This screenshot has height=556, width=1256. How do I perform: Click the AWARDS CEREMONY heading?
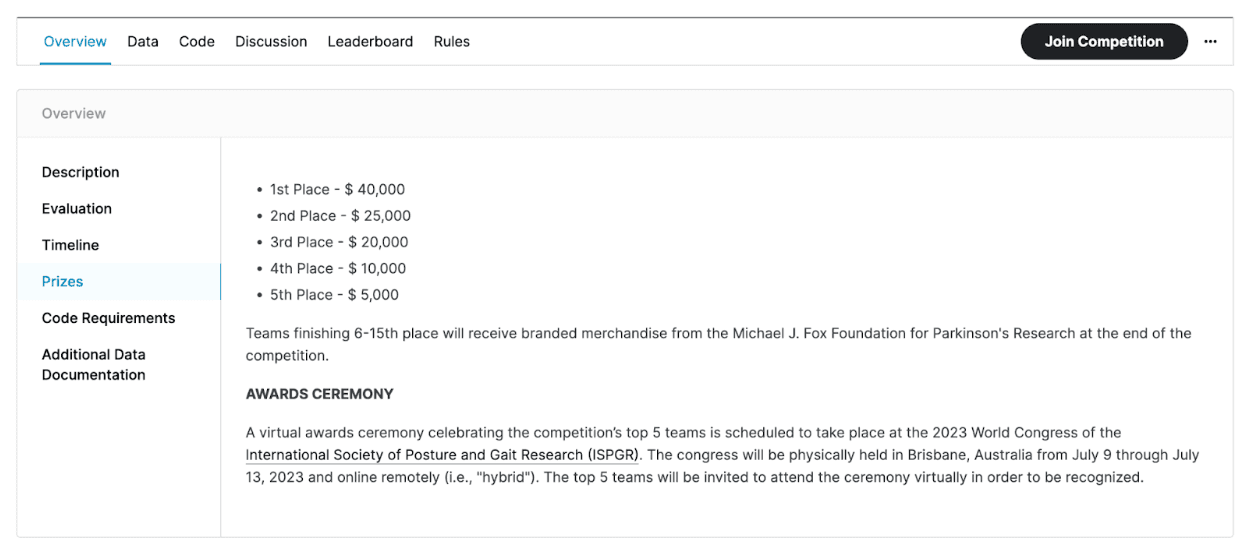coord(319,394)
